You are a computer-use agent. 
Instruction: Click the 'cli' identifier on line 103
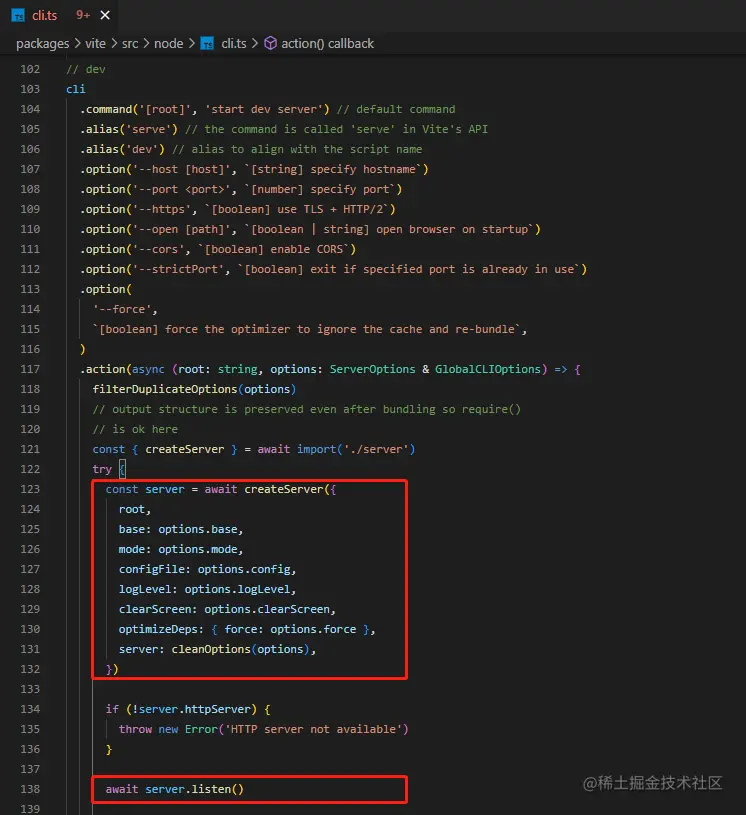click(75, 89)
